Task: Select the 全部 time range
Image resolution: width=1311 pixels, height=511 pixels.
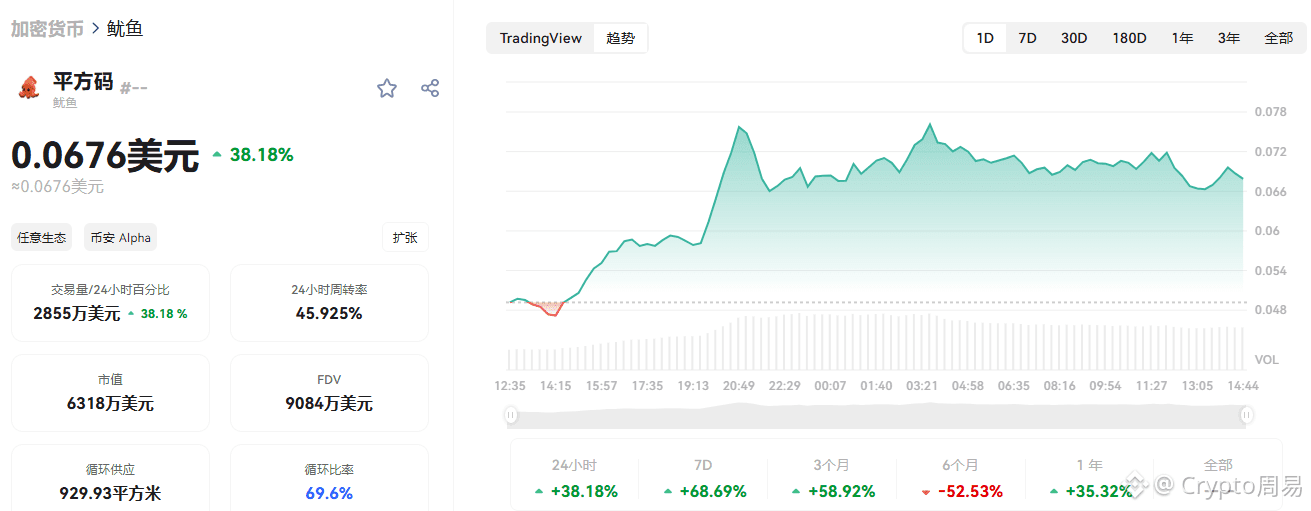Action: [x=1278, y=38]
